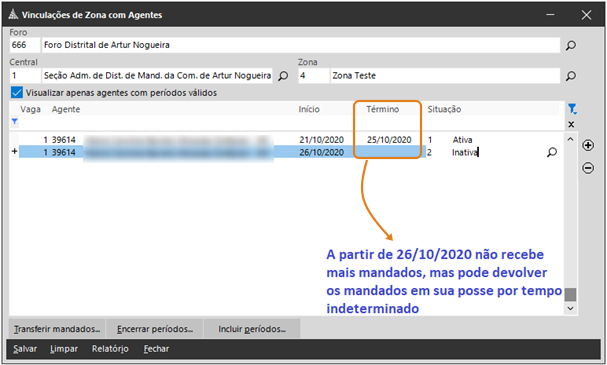Close the Vinculações de Zona window
Viewport: 607px width, 365px height.
[586, 15]
